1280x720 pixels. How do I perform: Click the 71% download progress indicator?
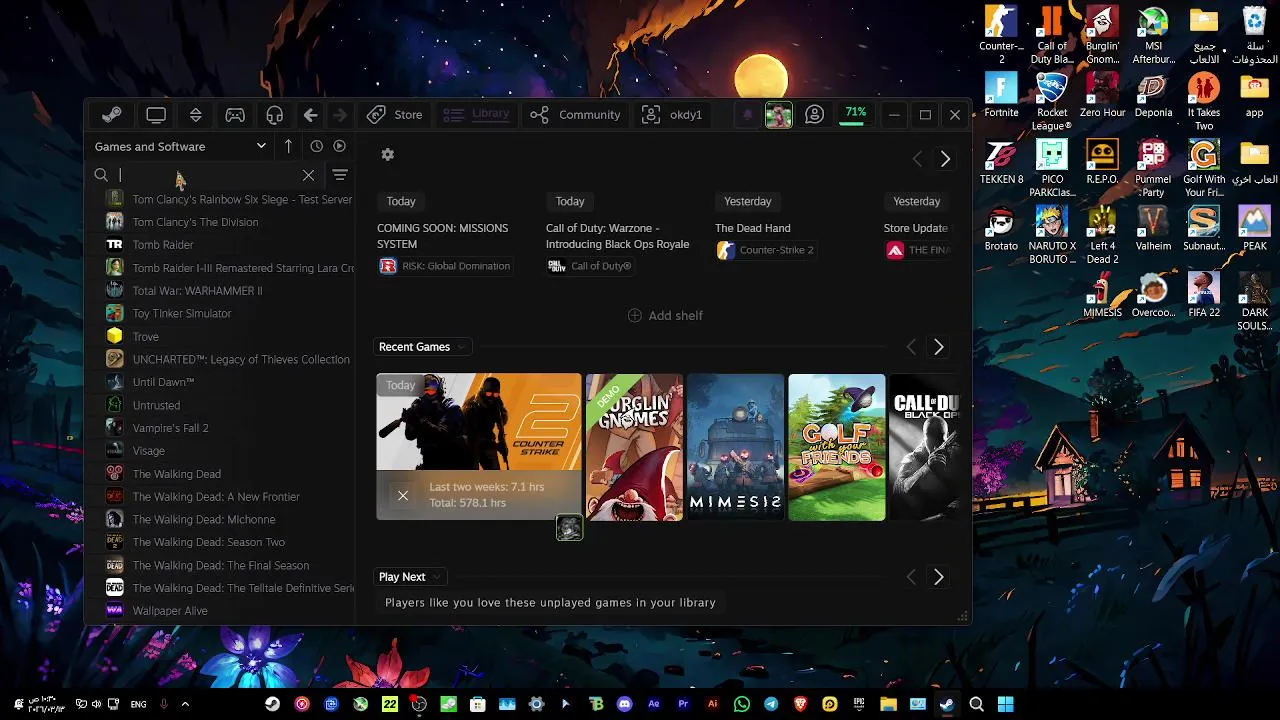pyautogui.click(x=855, y=114)
